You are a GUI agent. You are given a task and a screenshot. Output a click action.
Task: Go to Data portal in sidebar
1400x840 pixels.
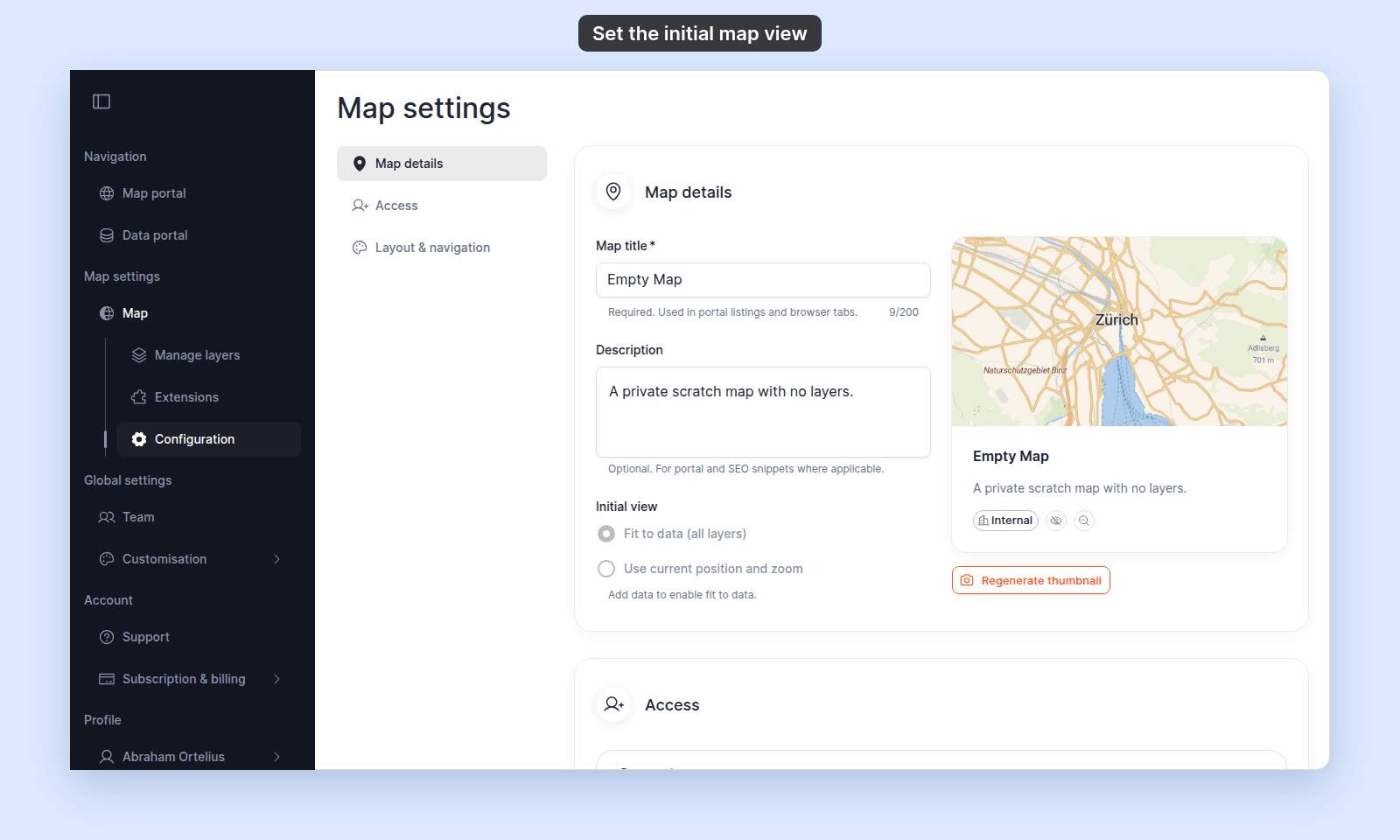point(192,235)
